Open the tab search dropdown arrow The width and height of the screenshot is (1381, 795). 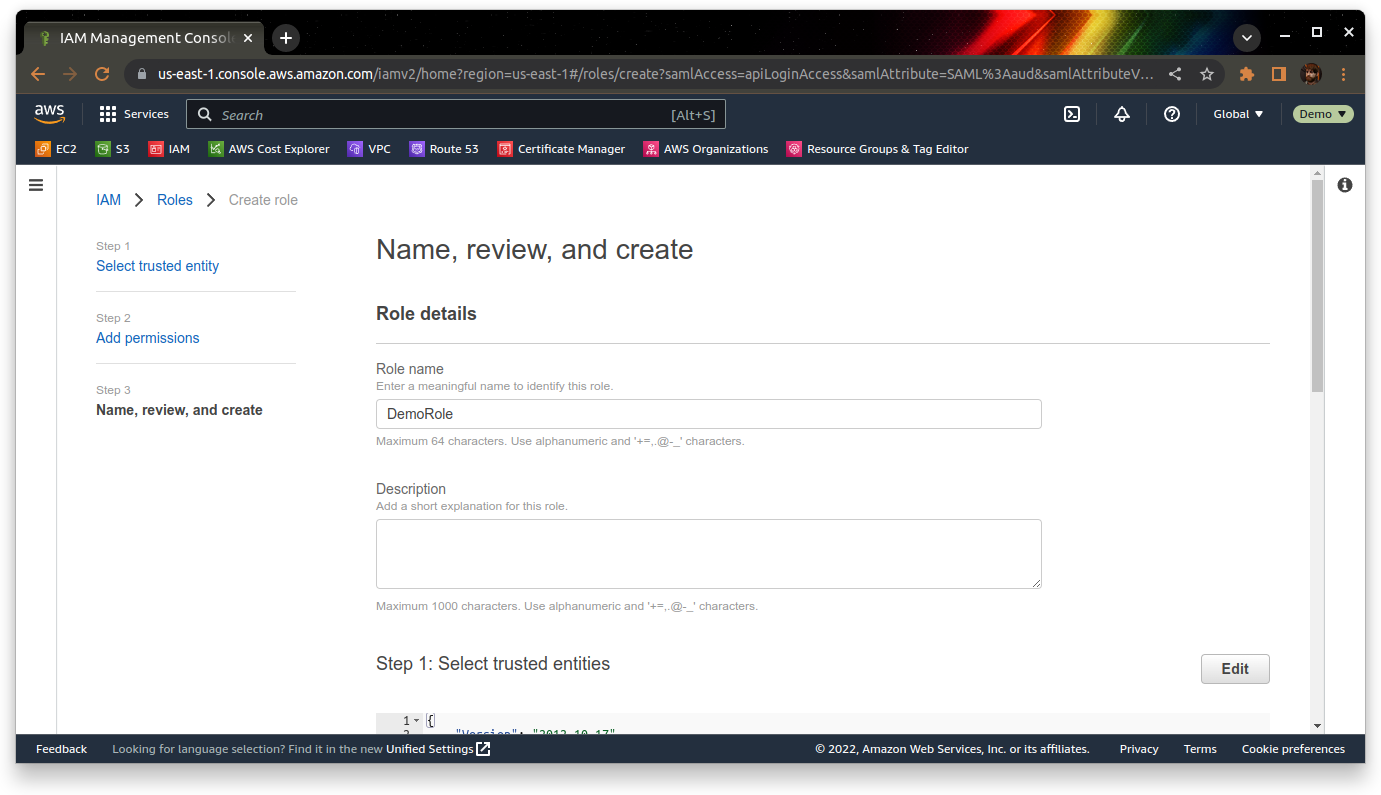point(1247,38)
